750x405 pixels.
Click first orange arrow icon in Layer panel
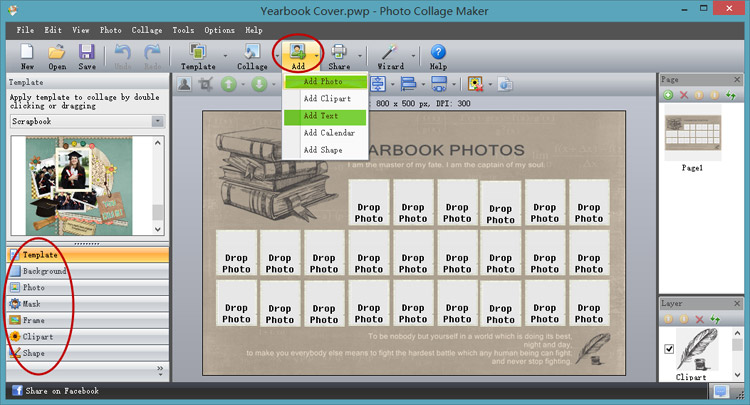coord(668,319)
